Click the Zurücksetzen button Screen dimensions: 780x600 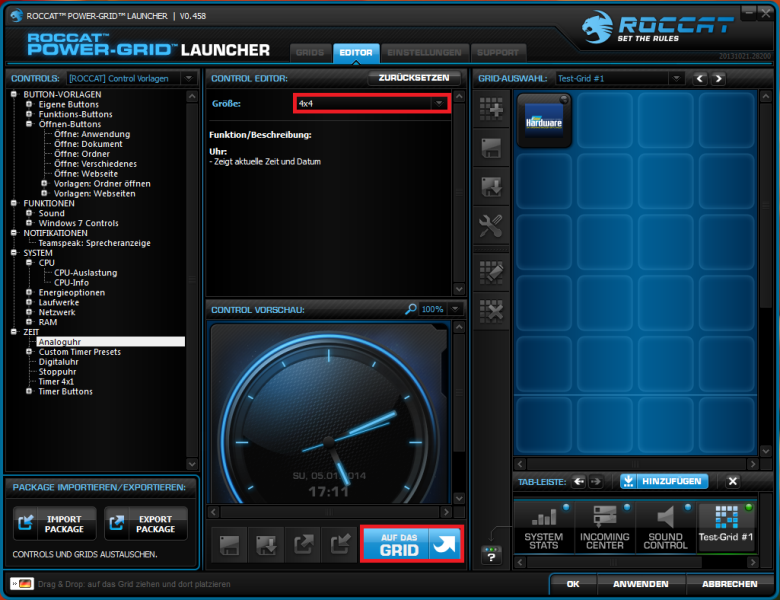tap(414, 78)
